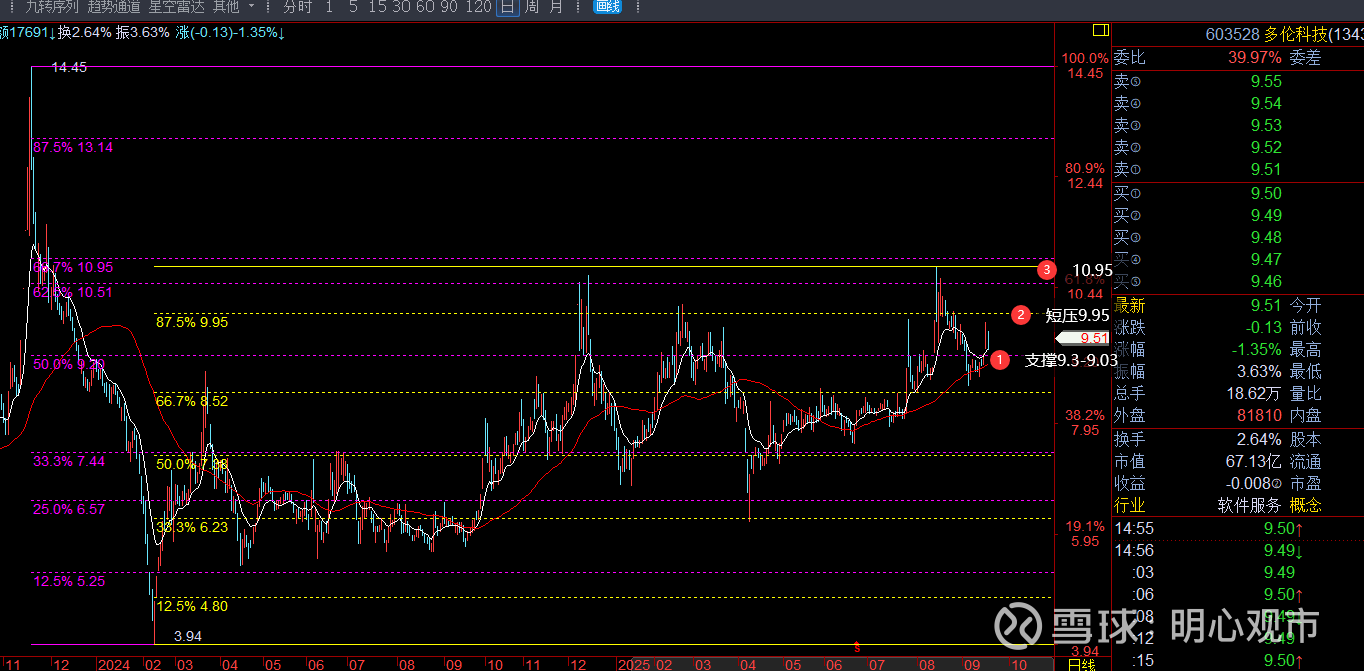Select the 90 minute period
This screenshot has width=1364, height=671.
tap(449, 7)
